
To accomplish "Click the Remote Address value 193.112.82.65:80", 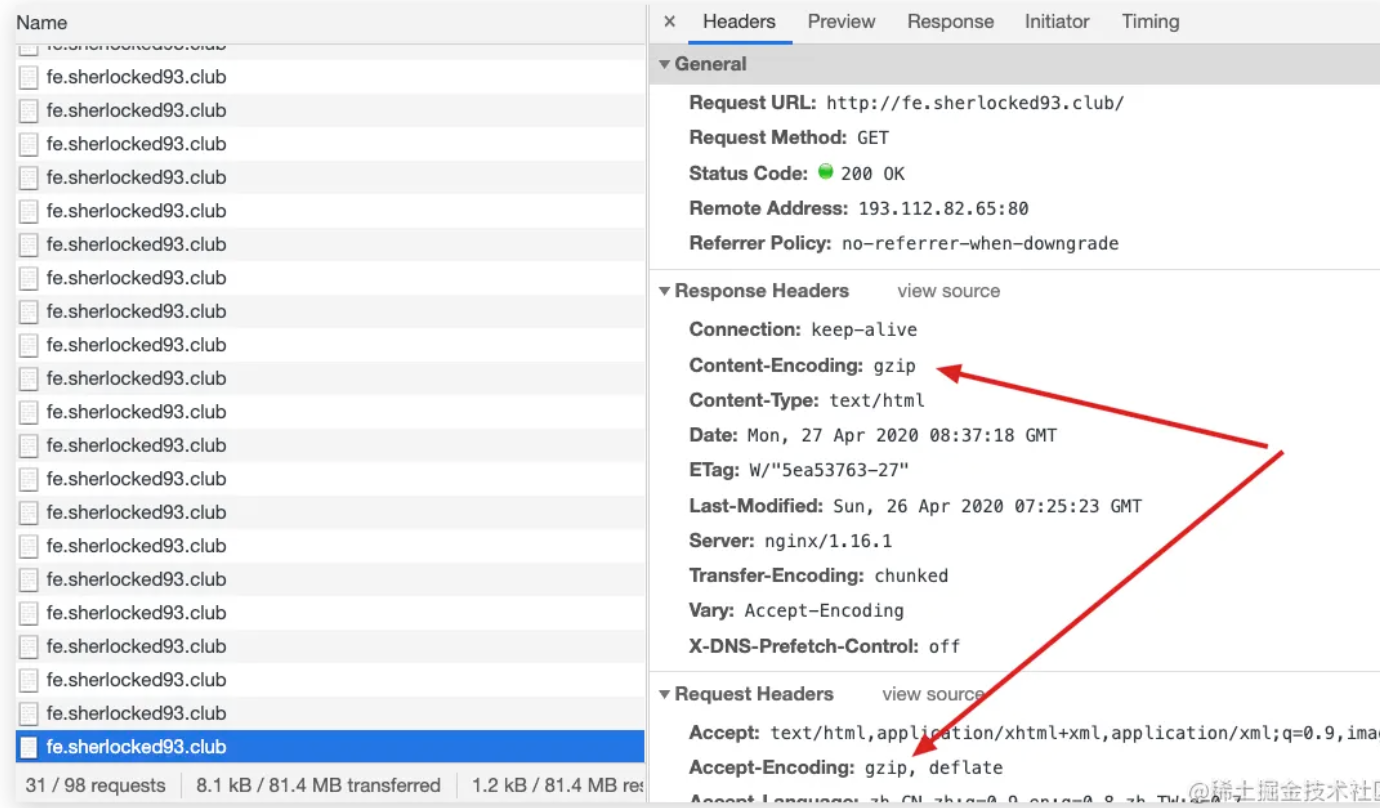I will tap(943, 209).
